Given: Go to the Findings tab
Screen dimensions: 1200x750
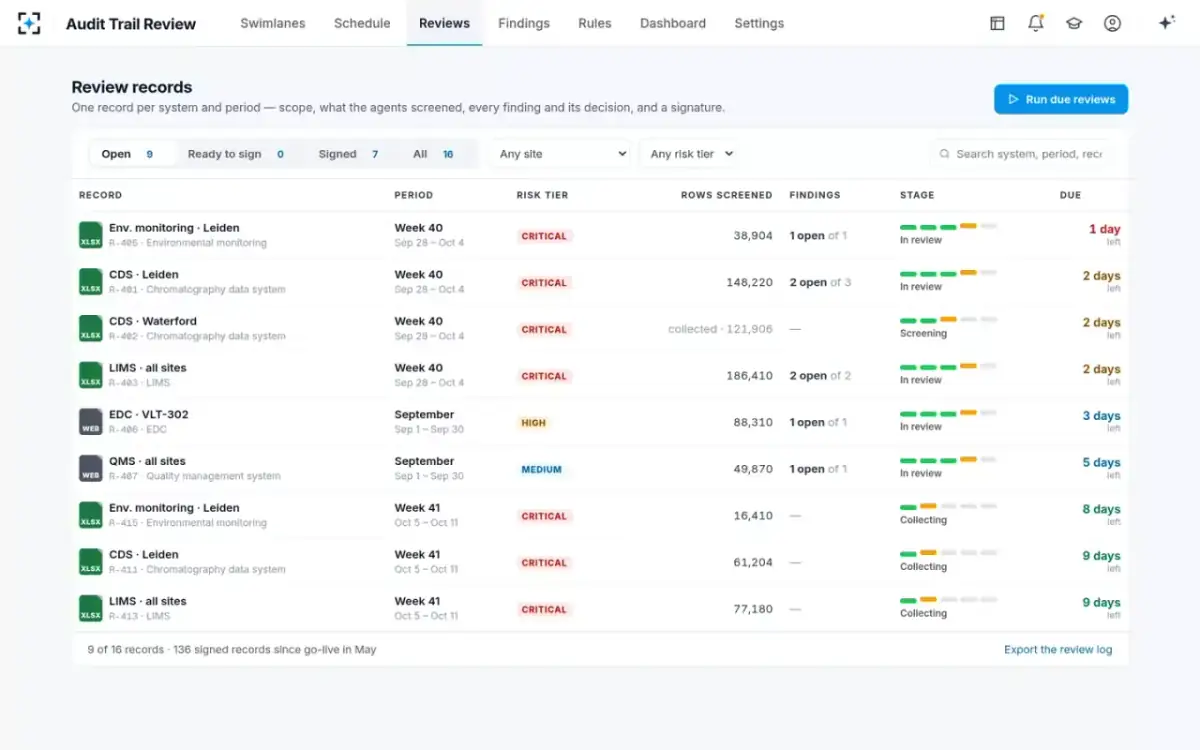Looking at the screenshot, I should (x=524, y=23).
